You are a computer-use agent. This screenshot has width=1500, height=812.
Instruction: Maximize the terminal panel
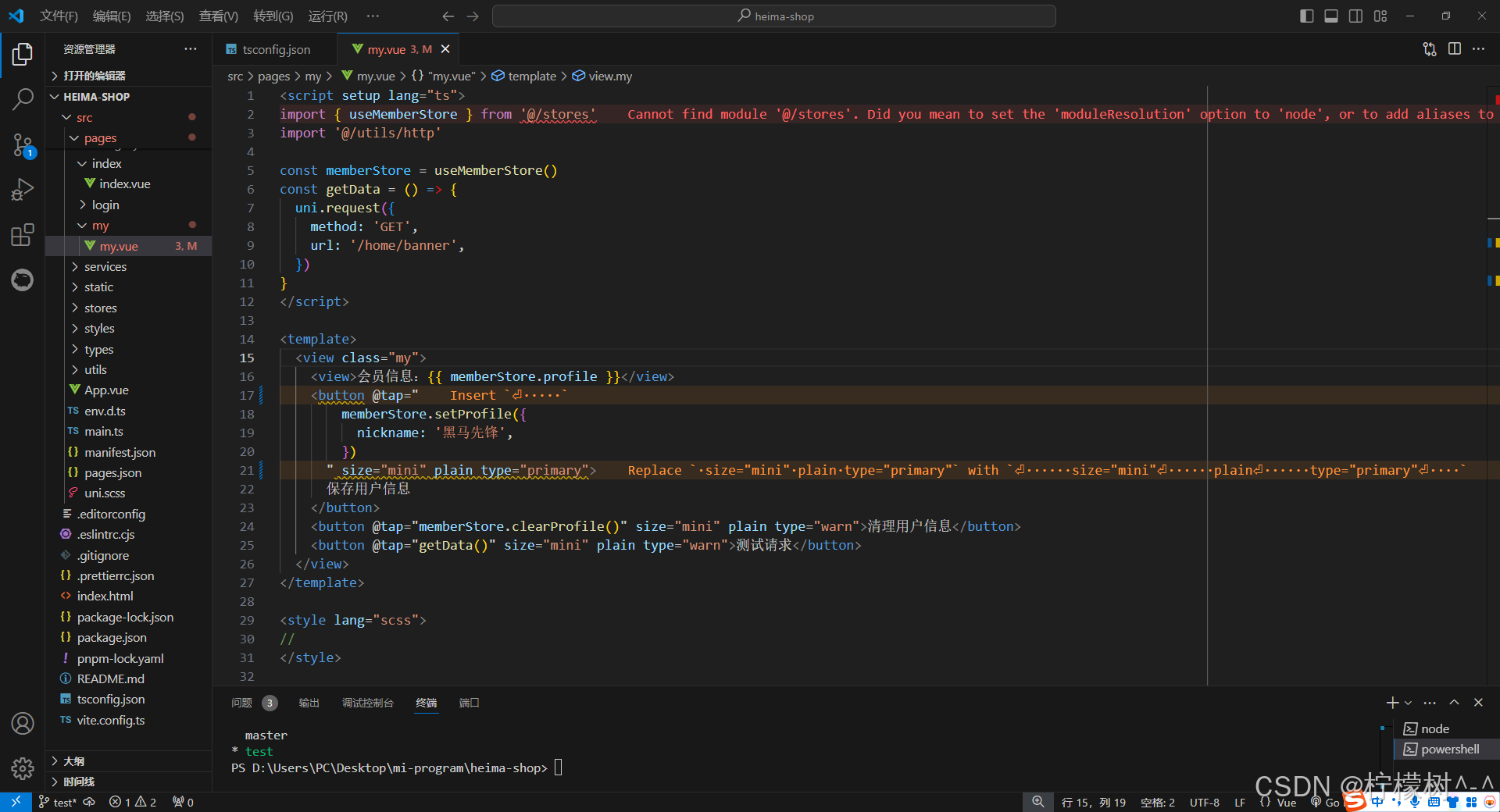(x=1454, y=703)
